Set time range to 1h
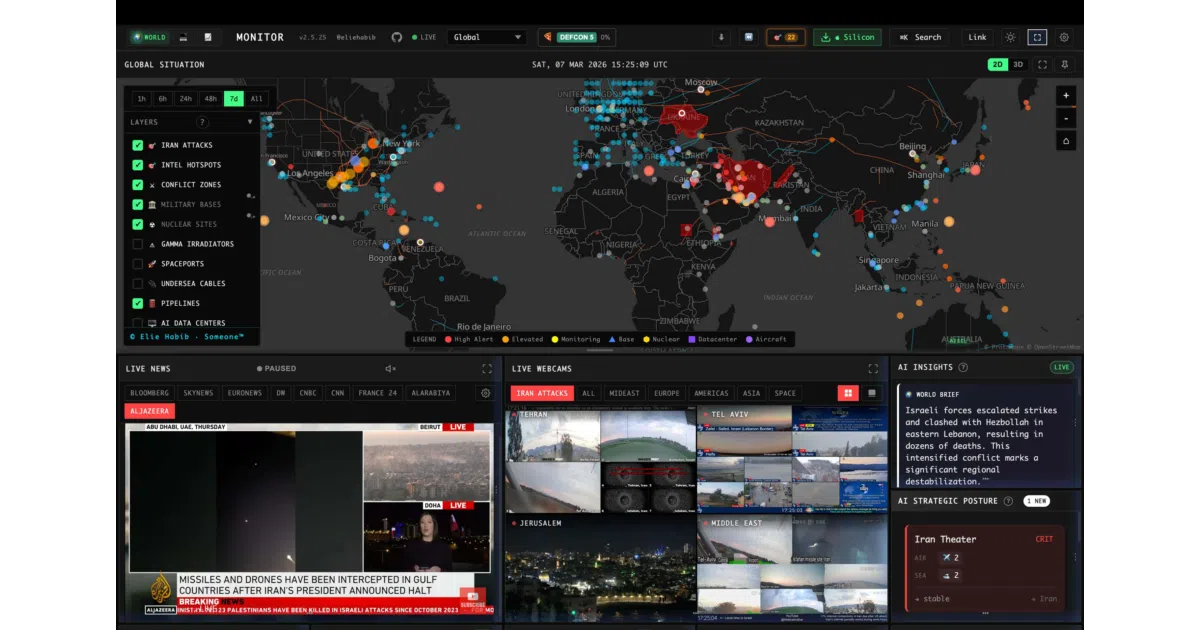Image resolution: width=1200 pixels, height=630 pixels. (x=141, y=98)
